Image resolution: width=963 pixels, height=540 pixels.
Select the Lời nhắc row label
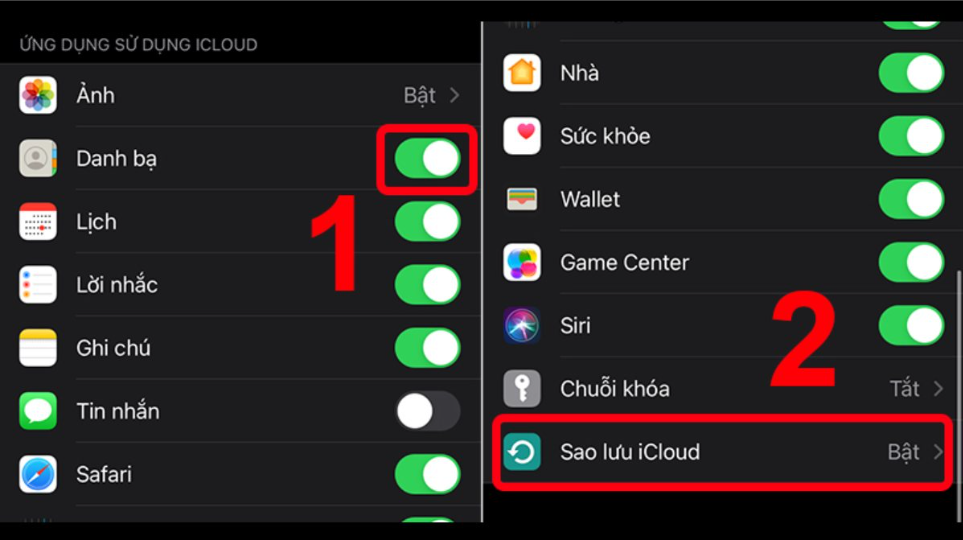[x=117, y=284]
